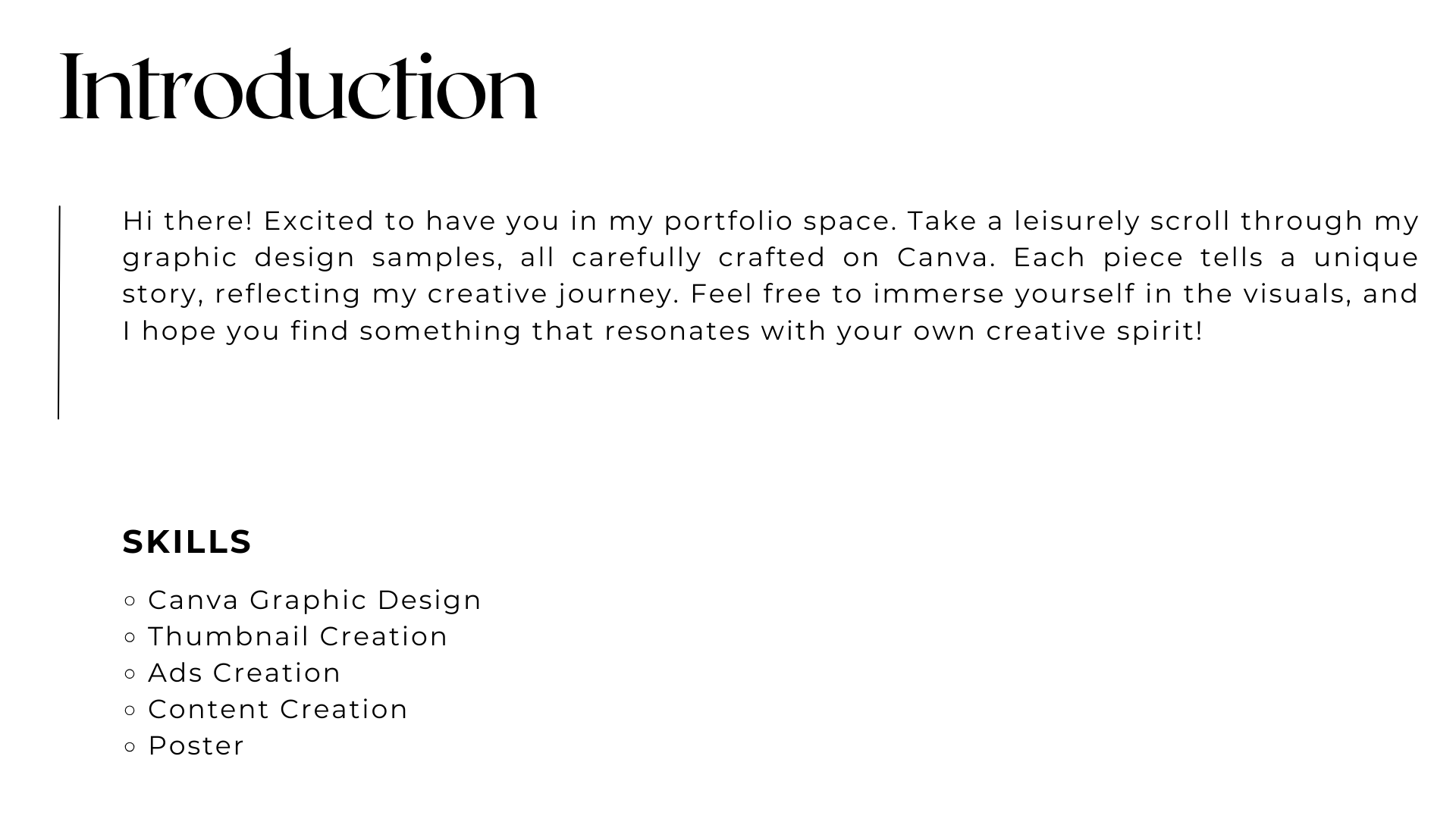Click the phrase "creative spirit!"

pyautogui.click(x=1094, y=331)
